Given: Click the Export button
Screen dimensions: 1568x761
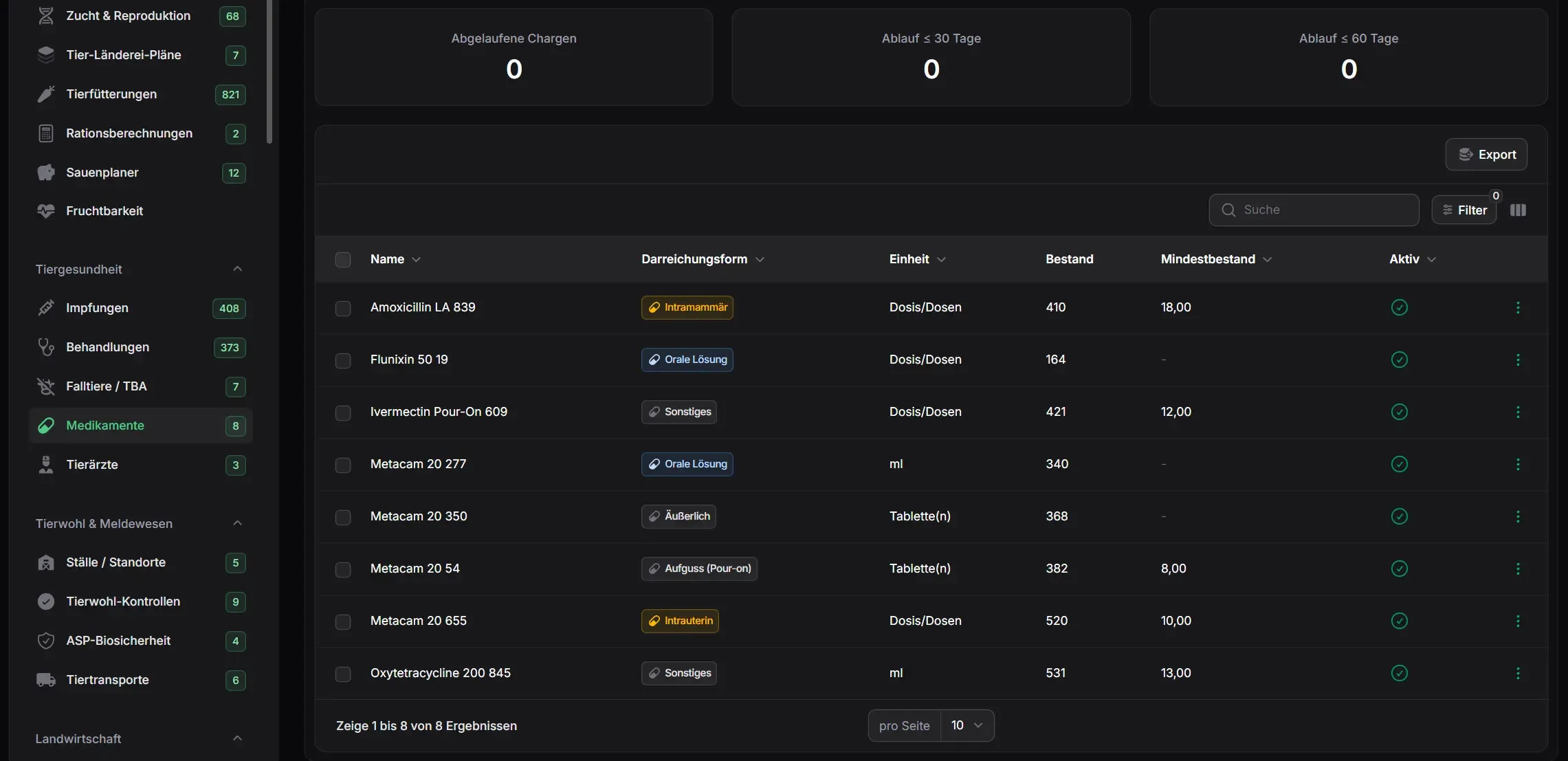Looking at the screenshot, I should click(1486, 155).
